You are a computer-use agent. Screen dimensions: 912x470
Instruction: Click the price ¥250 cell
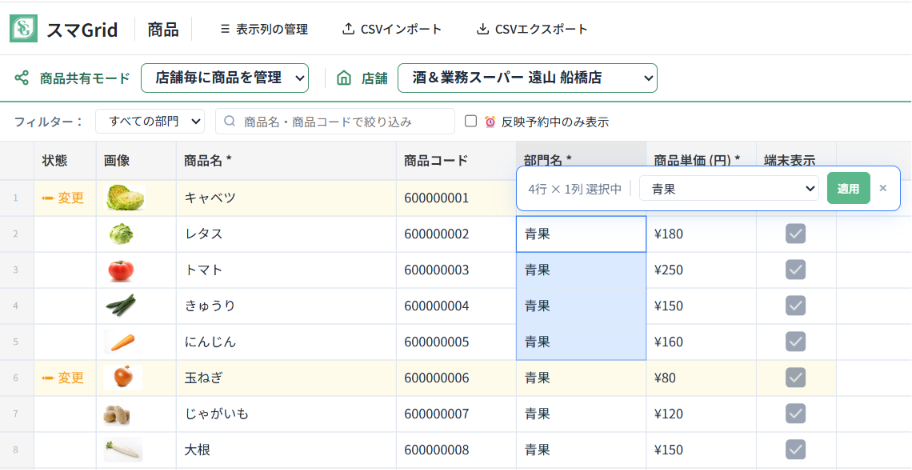coord(701,270)
